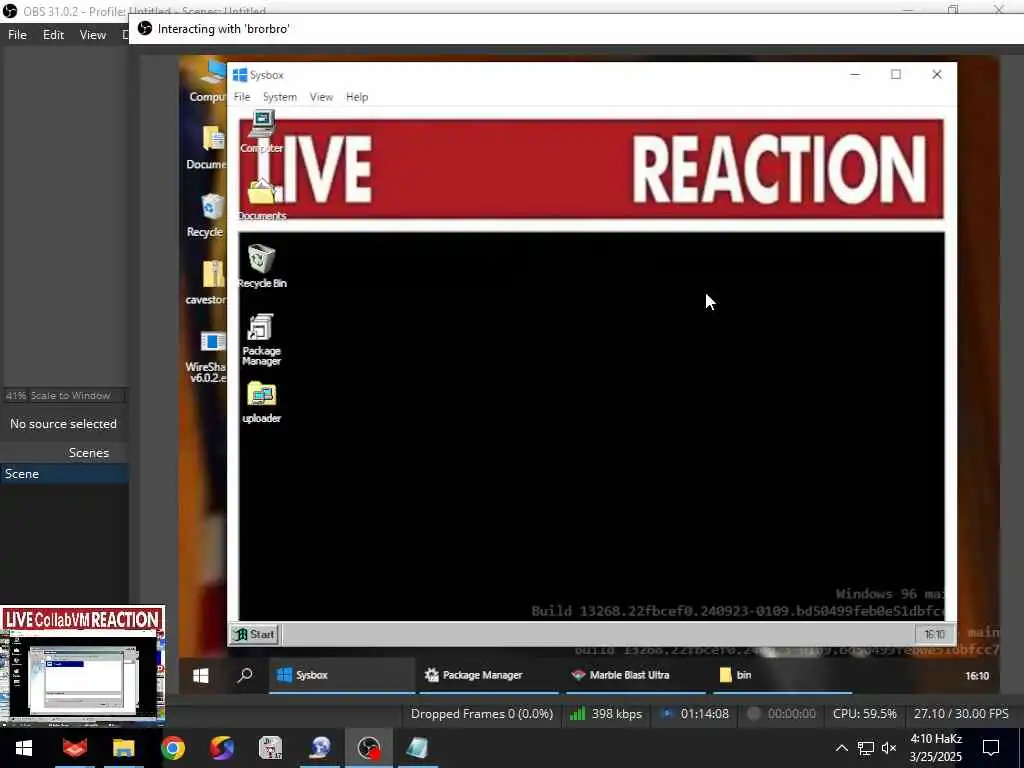Open the globe network app in taskbar
1024x768 pixels.
tap(320, 748)
